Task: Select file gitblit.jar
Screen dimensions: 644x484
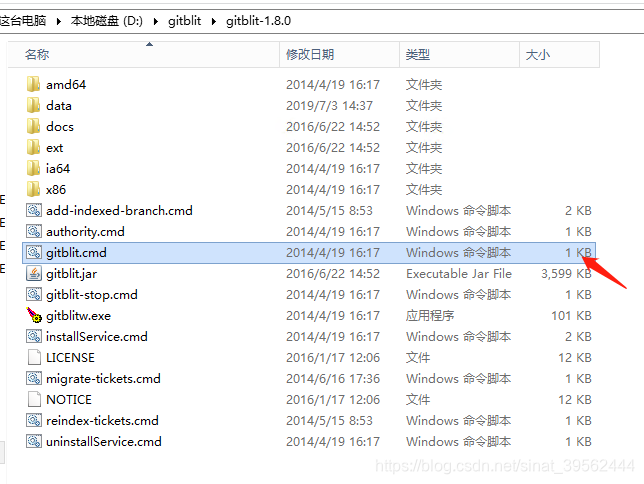Action: coord(71,273)
